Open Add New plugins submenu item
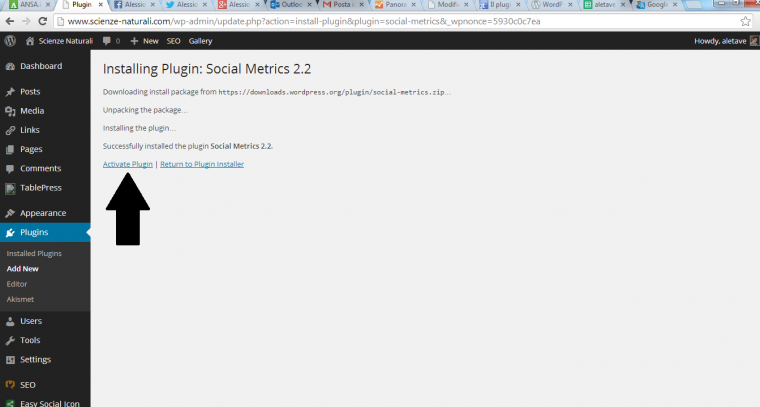760x407 pixels. [x=22, y=269]
